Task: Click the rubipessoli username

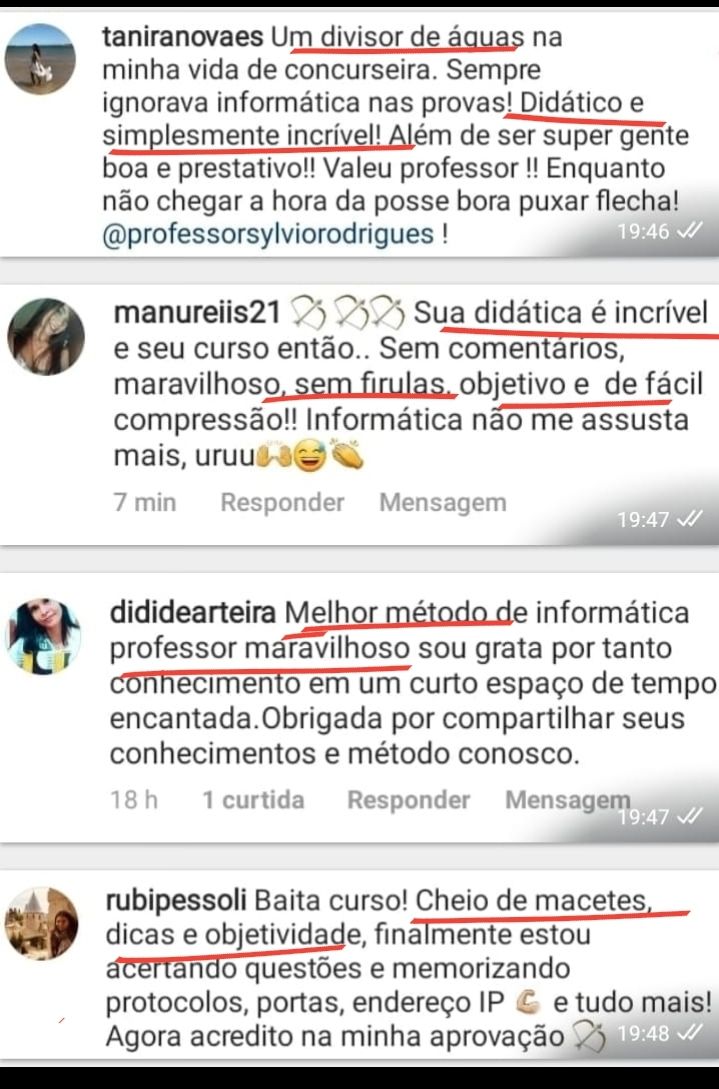Action: [x=176, y=901]
